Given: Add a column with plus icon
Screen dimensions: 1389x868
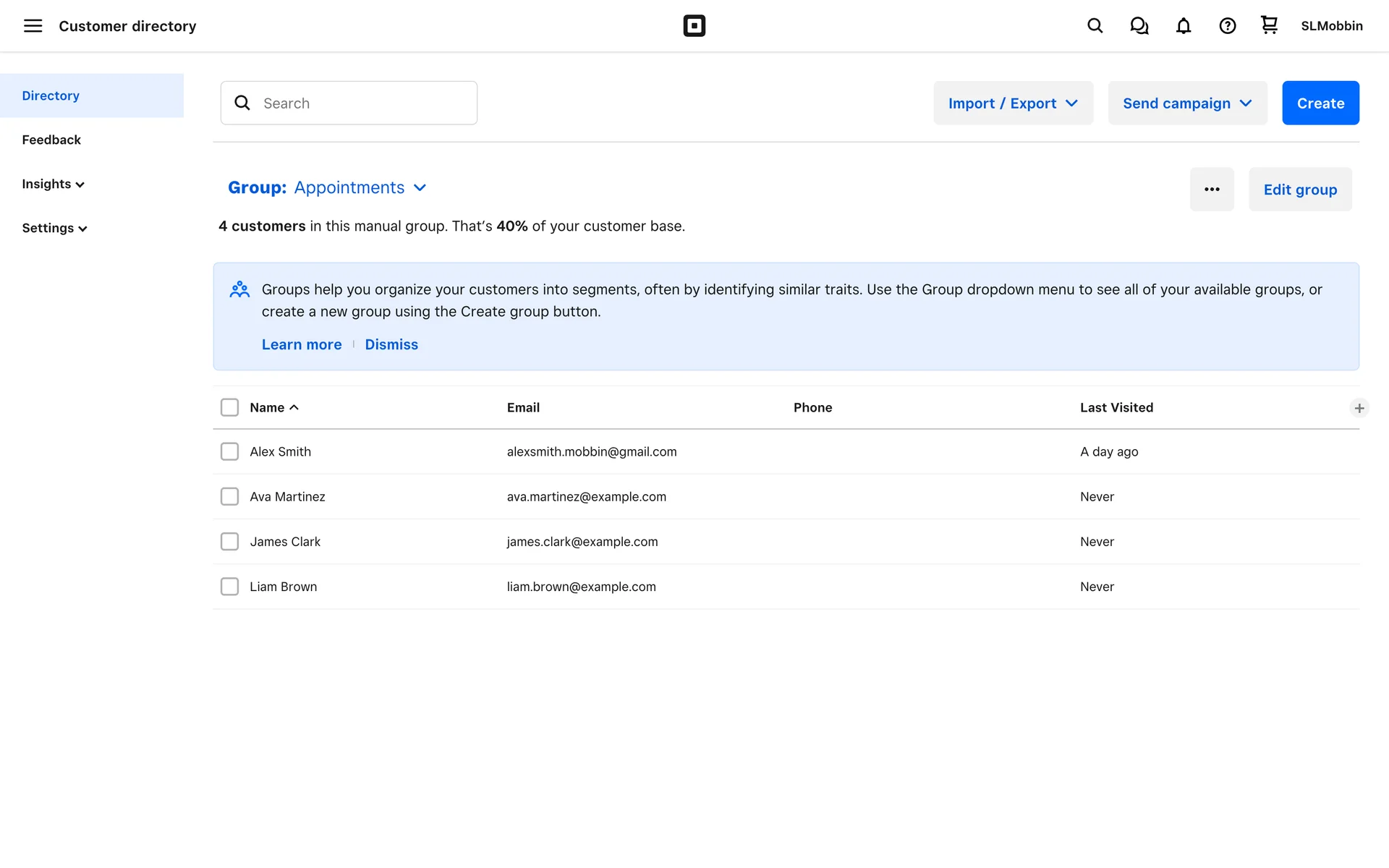Looking at the screenshot, I should pos(1359,408).
